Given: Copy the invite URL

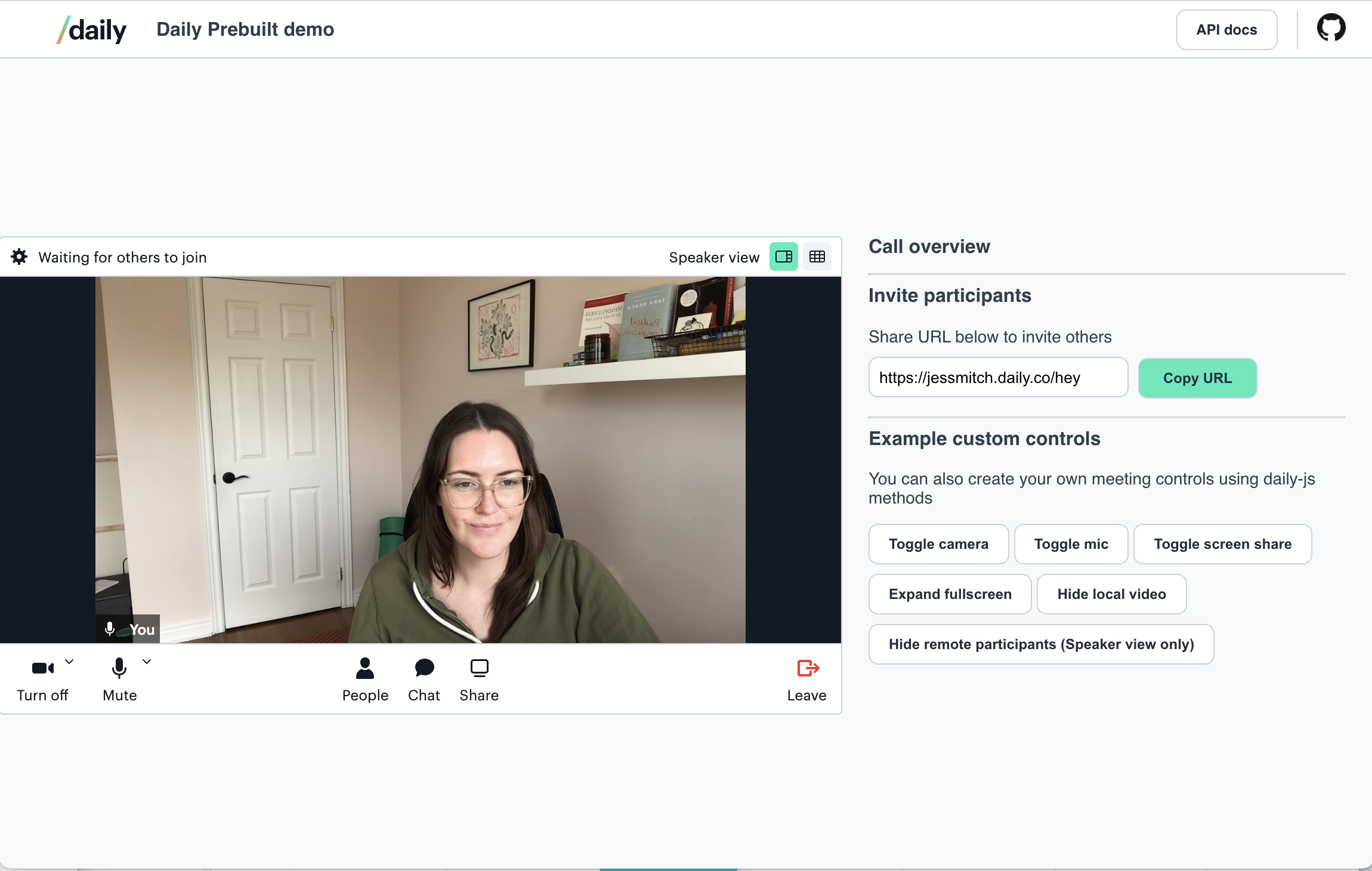Looking at the screenshot, I should pyautogui.click(x=1197, y=378).
